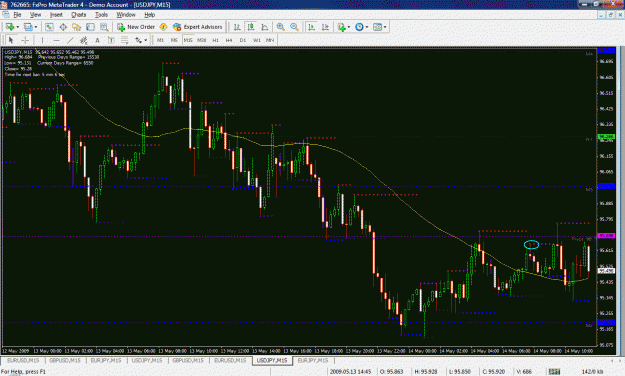This screenshot has height=376, width=625.
Task: Open the Indicators list icon
Action: point(341,27)
